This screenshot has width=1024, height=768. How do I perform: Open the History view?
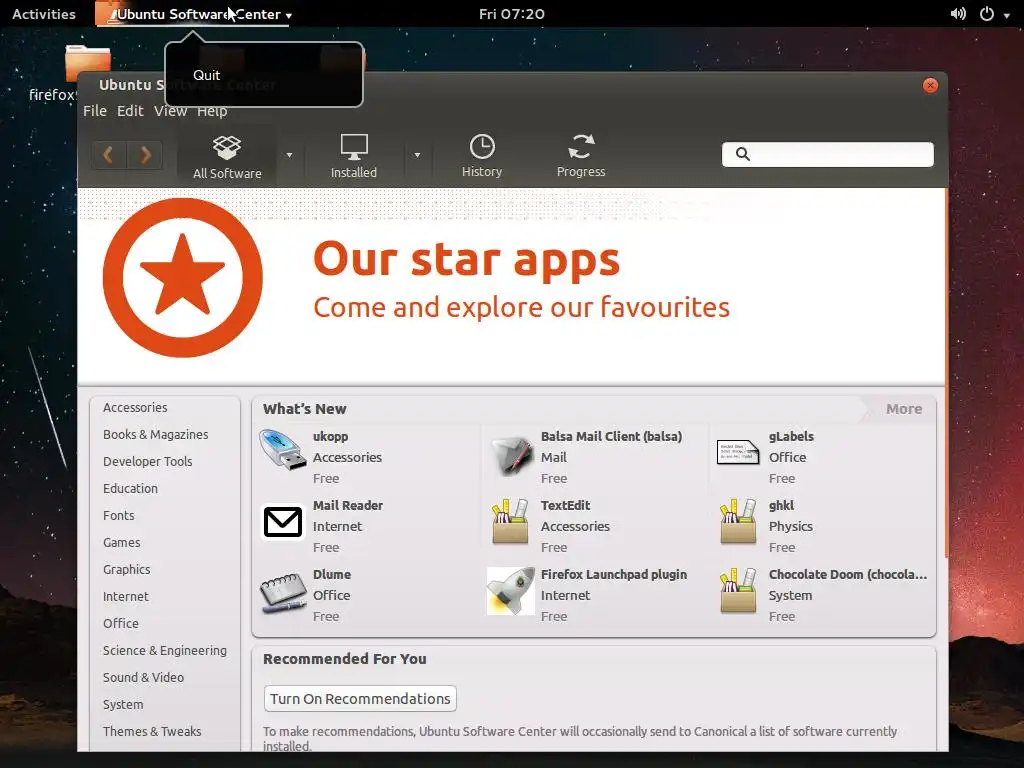[x=482, y=157]
